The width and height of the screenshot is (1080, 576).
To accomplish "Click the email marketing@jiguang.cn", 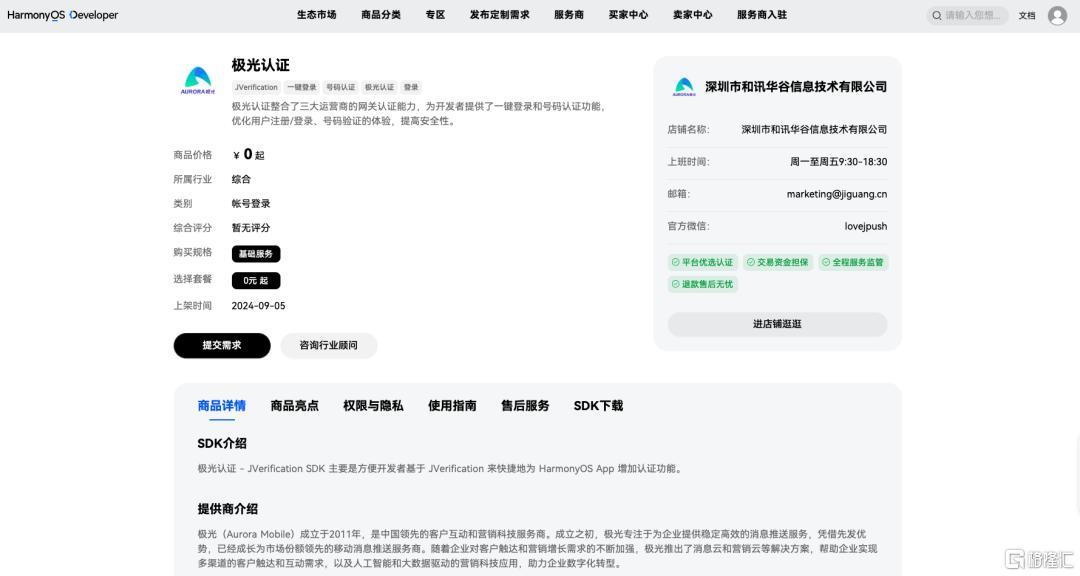I will click(x=837, y=194).
